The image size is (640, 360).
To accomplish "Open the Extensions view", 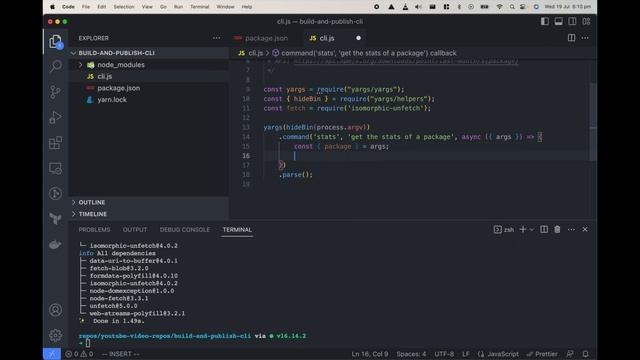I will pyautogui.click(x=56, y=143).
